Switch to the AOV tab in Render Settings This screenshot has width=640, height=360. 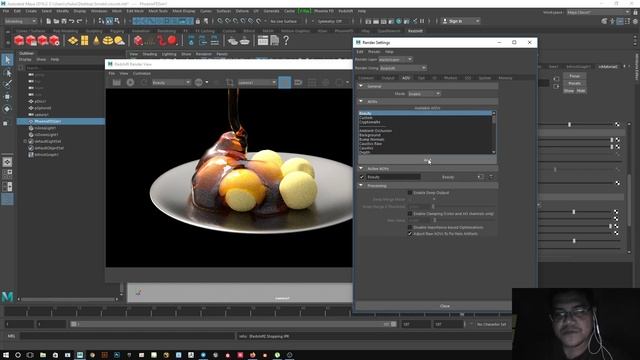(x=406, y=78)
